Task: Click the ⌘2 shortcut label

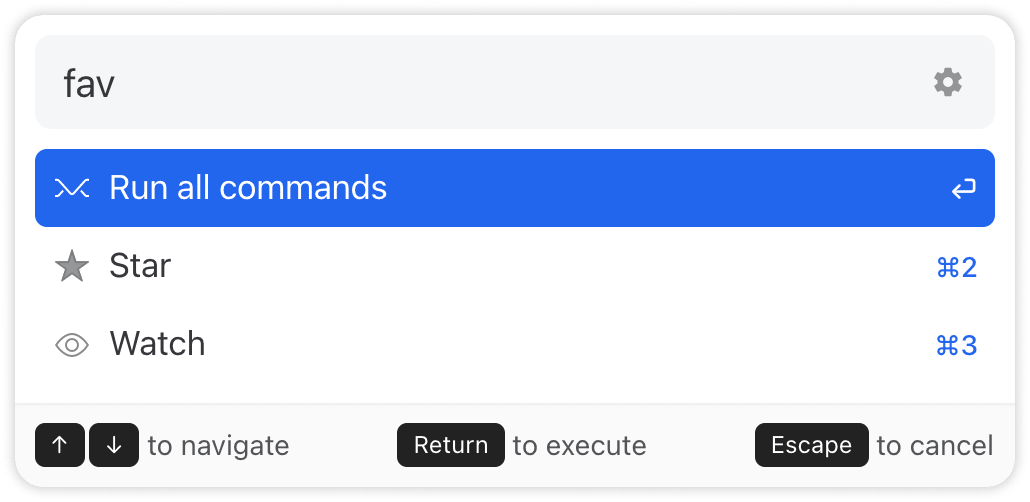Action: tap(956, 267)
